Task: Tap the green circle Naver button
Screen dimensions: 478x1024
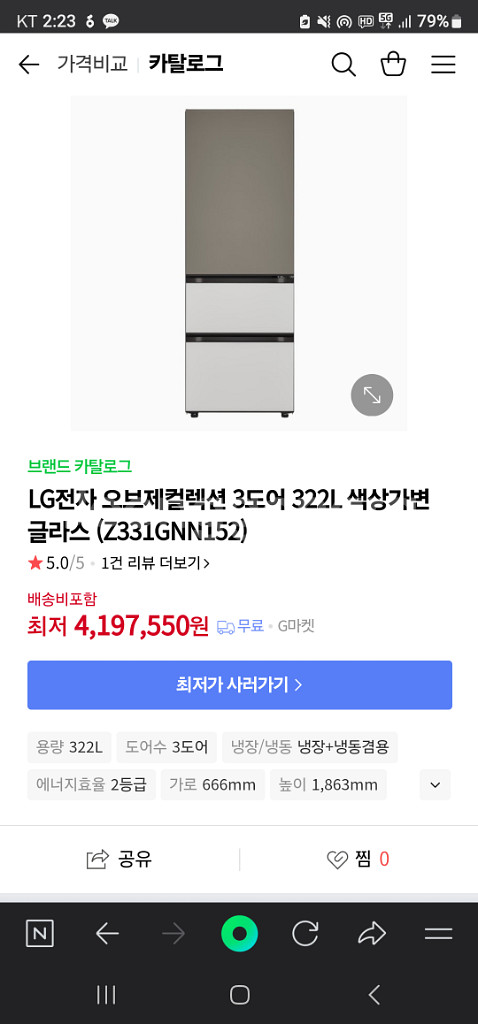Action: tap(240, 934)
